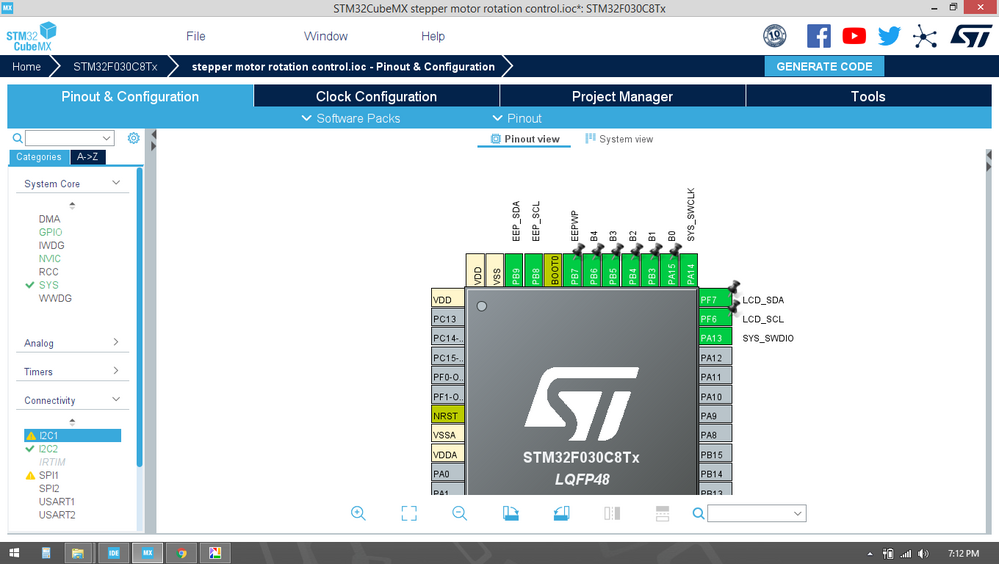The height and width of the screenshot is (564, 999).
Task: Click the peripheral search magnifier icon
Action: [x=17, y=138]
